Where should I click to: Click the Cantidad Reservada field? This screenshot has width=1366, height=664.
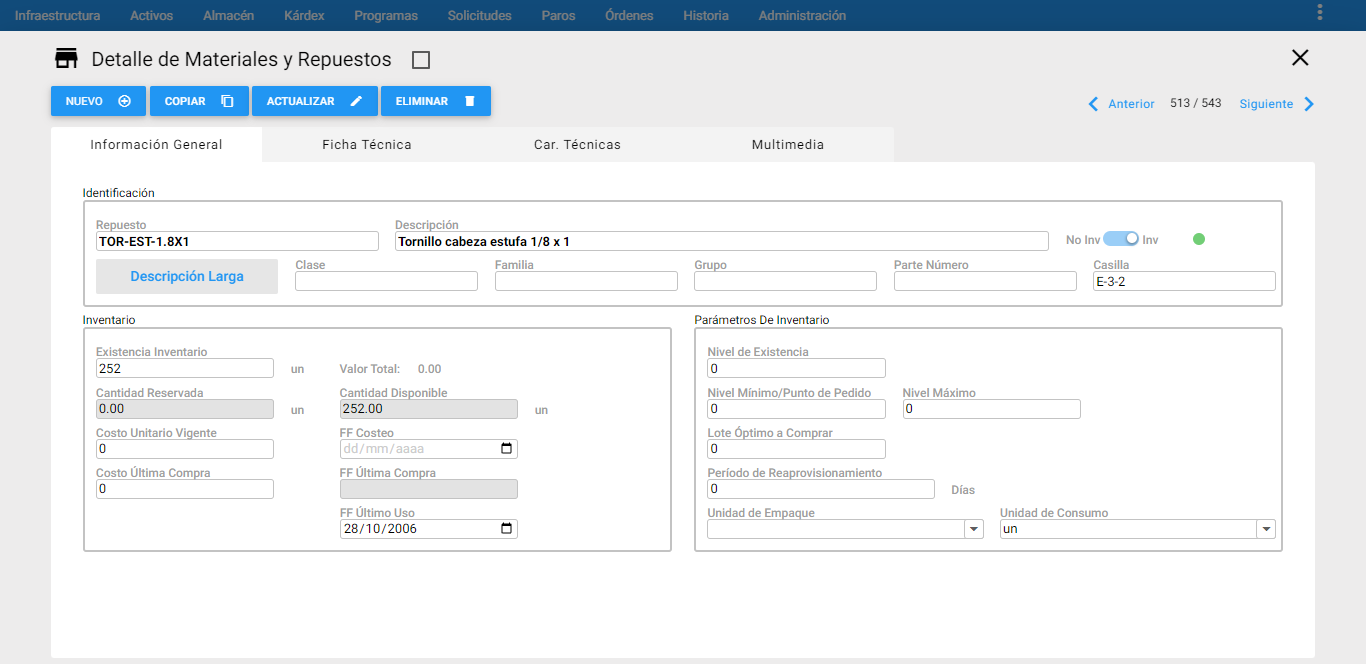click(x=185, y=408)
